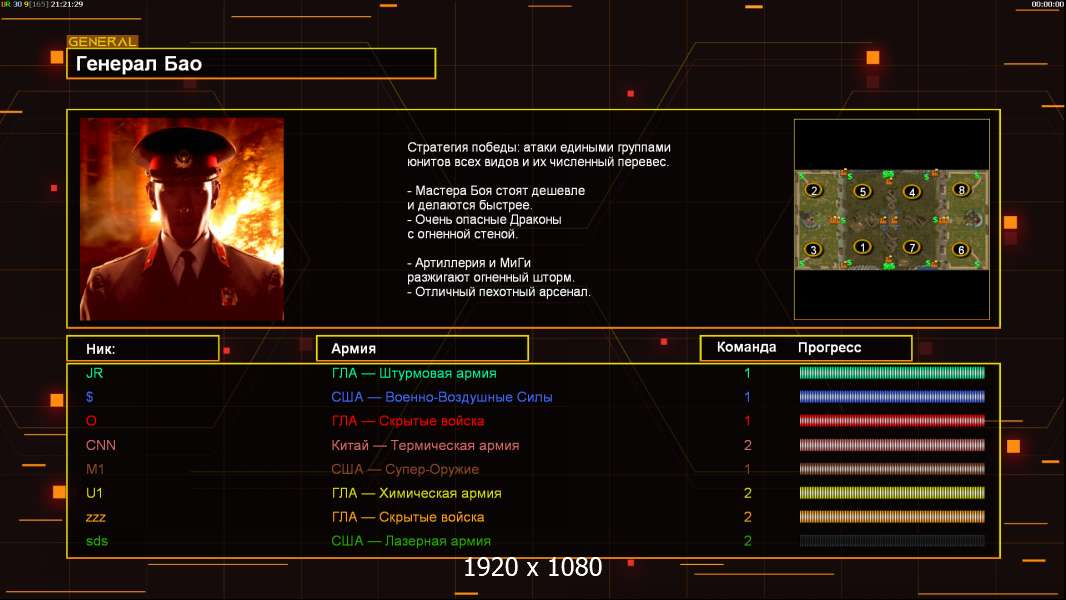Click zzz's orange progress bar
The image size is (1066, 600).
tap(892, 516)
